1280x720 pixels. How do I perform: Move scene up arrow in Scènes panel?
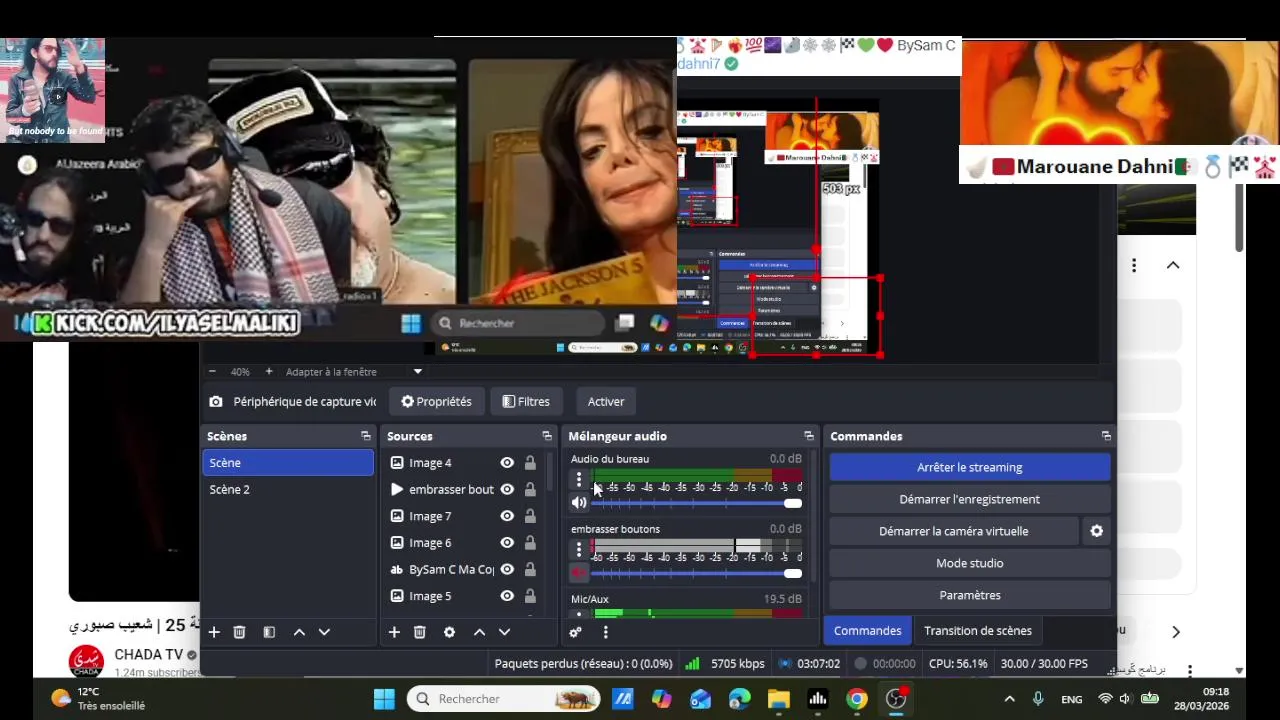(299, 632)
